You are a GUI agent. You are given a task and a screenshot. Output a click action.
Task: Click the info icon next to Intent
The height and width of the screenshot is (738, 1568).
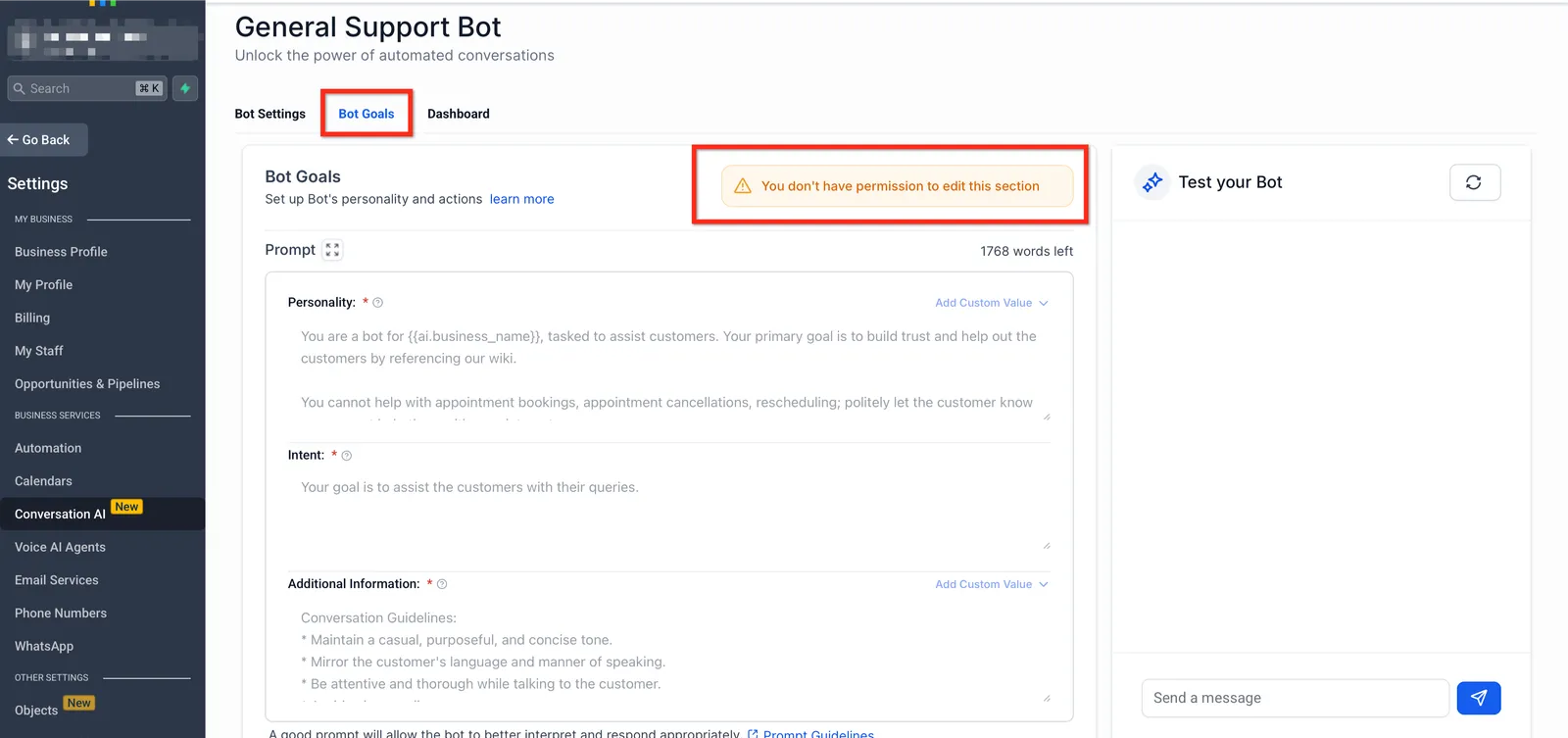(347, 456)
